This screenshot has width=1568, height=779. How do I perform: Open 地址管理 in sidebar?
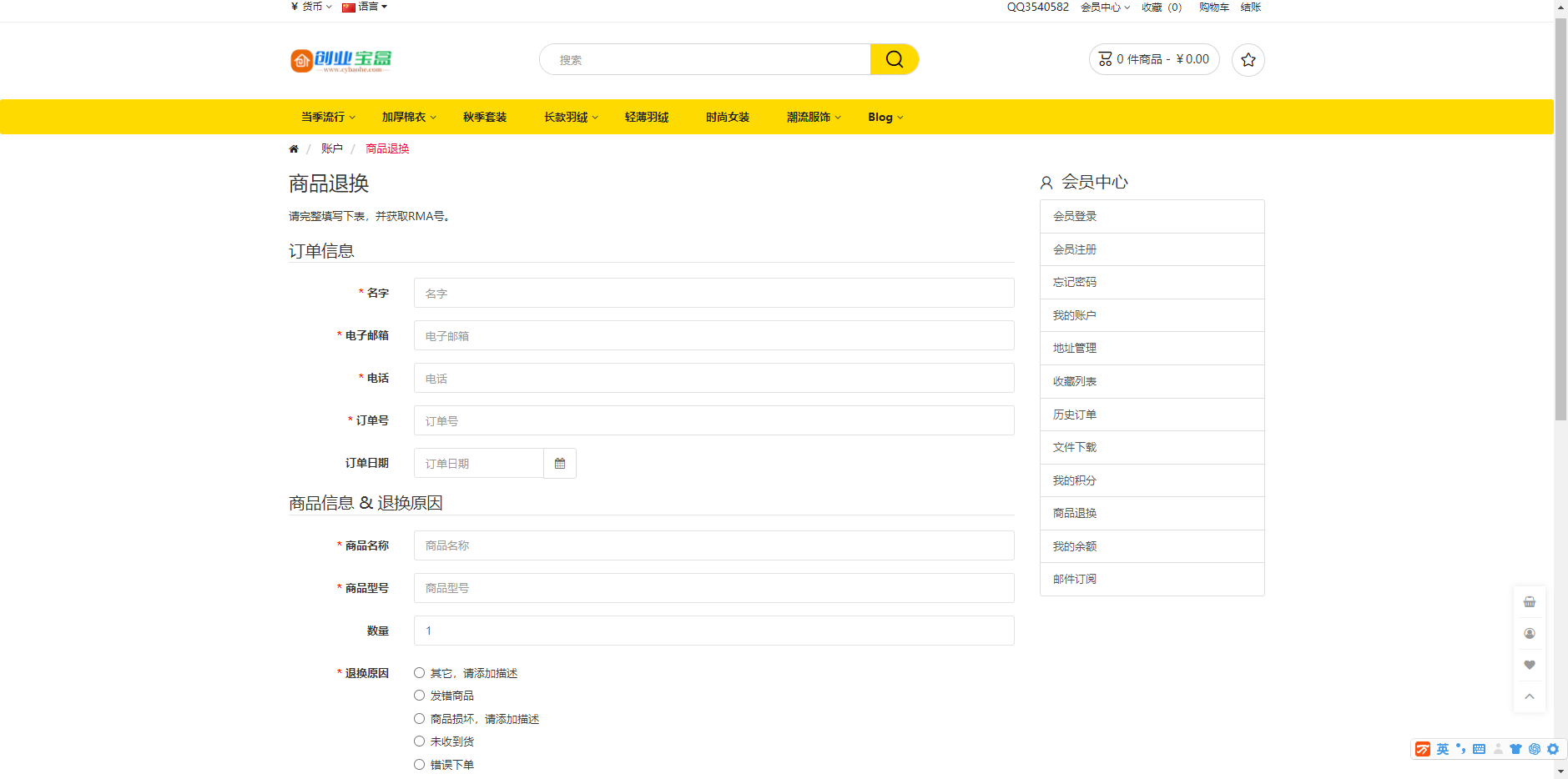click(x=1152, y=348)
